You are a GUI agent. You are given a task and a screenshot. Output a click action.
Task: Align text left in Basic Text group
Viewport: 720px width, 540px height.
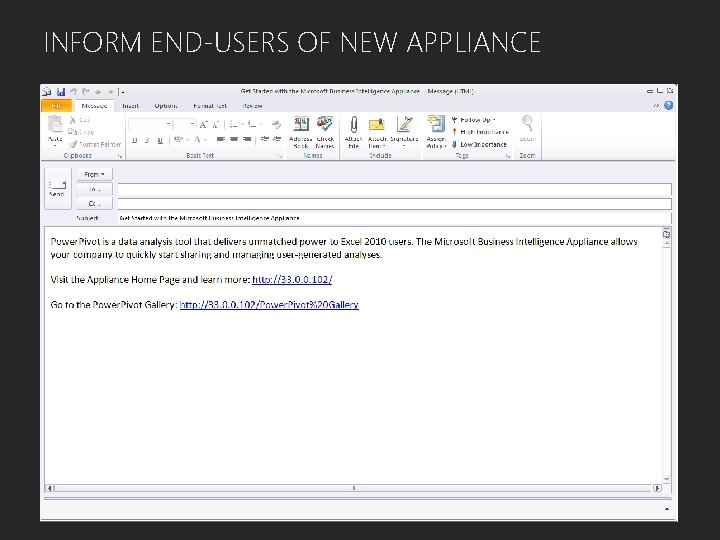(x=221, y=139)
